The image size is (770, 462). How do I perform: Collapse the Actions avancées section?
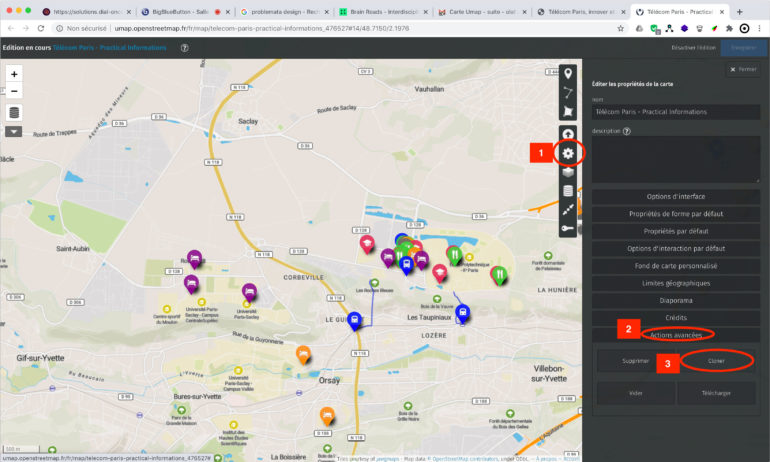click(x=675, y=334)
